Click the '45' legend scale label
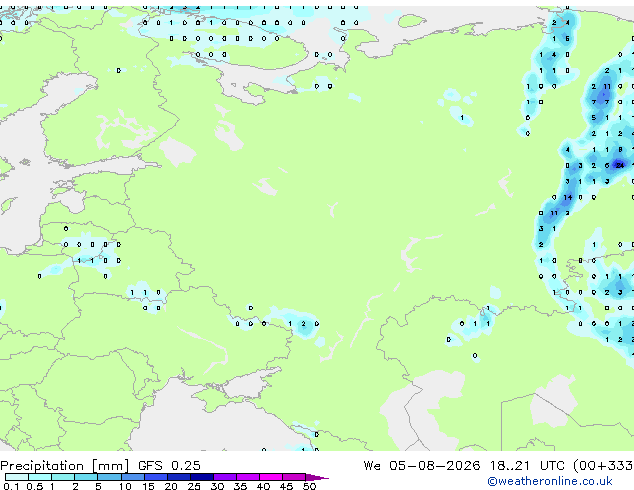Viewport: 634px width, 490px height. pos(286,486)
